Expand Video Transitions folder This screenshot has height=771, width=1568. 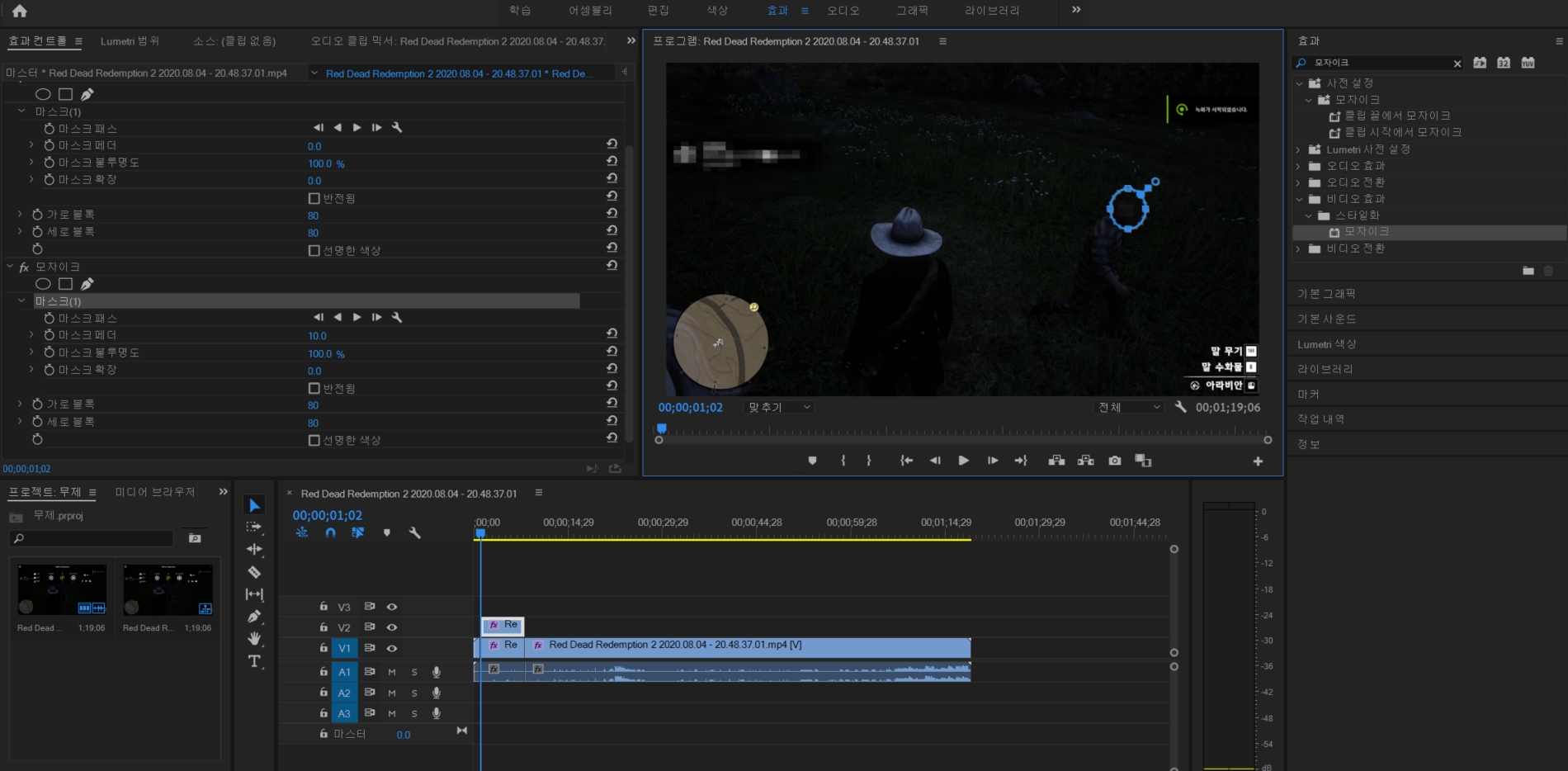click(x=1299, y=248)
